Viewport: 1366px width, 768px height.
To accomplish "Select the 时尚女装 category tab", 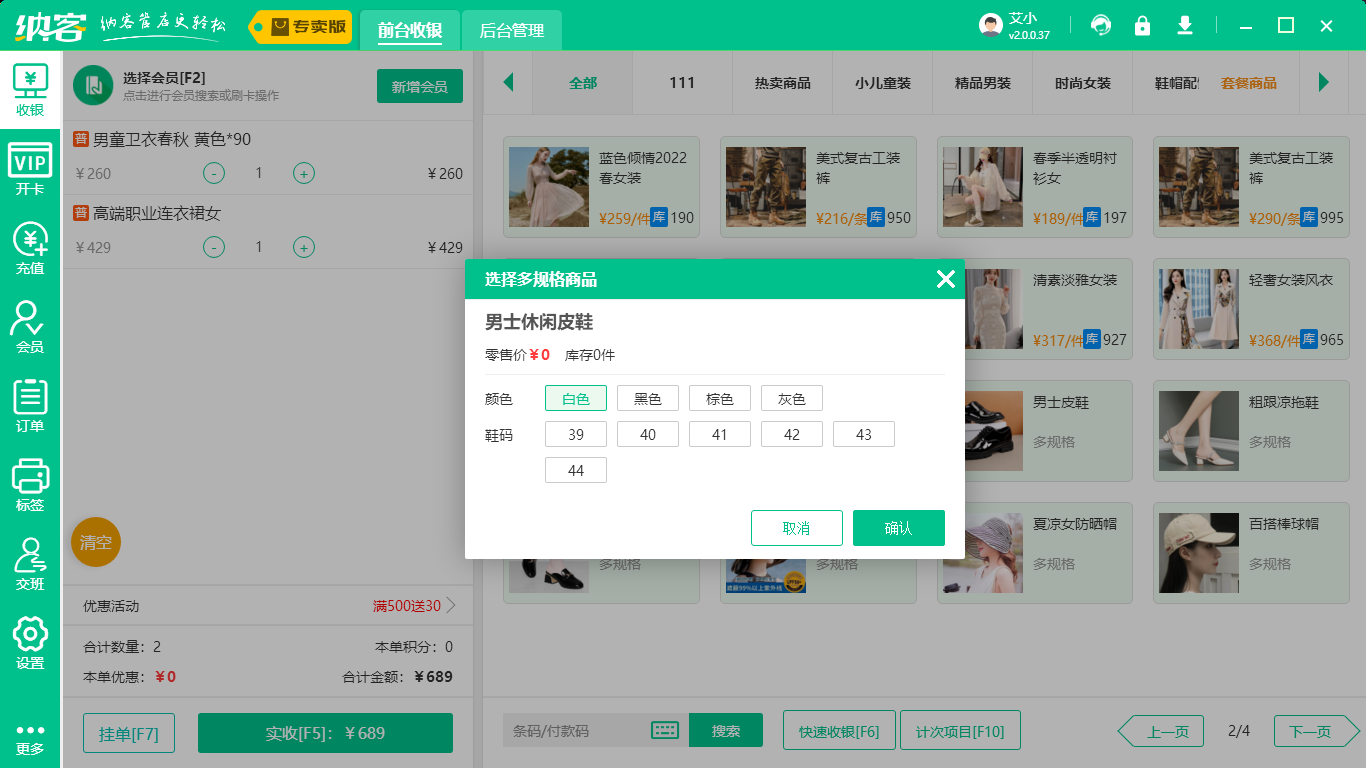I will click(x=1083, y=84).
